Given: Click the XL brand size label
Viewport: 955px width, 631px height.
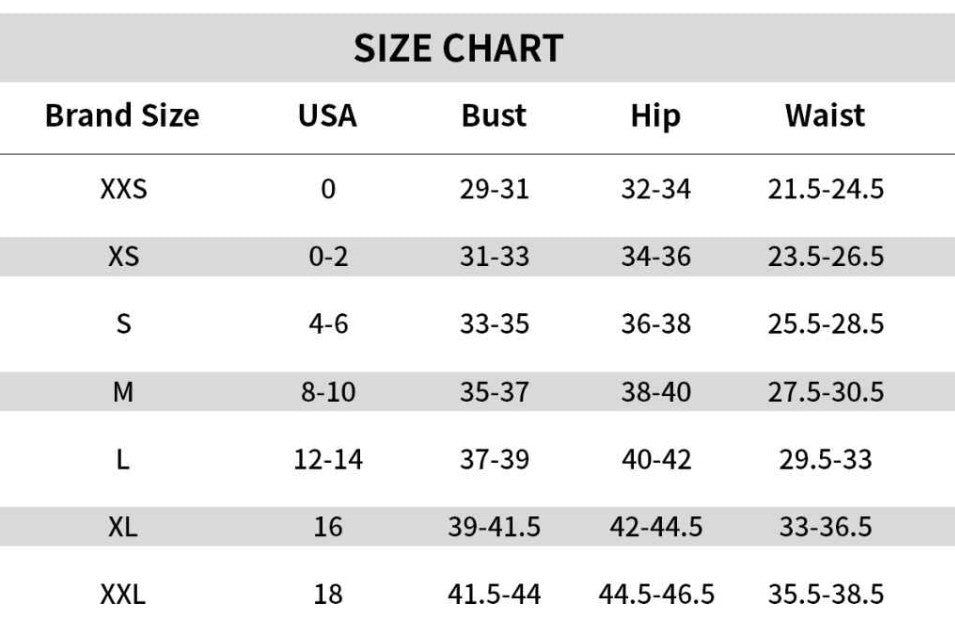Looking at the screenshot, I should click(123, 527).
